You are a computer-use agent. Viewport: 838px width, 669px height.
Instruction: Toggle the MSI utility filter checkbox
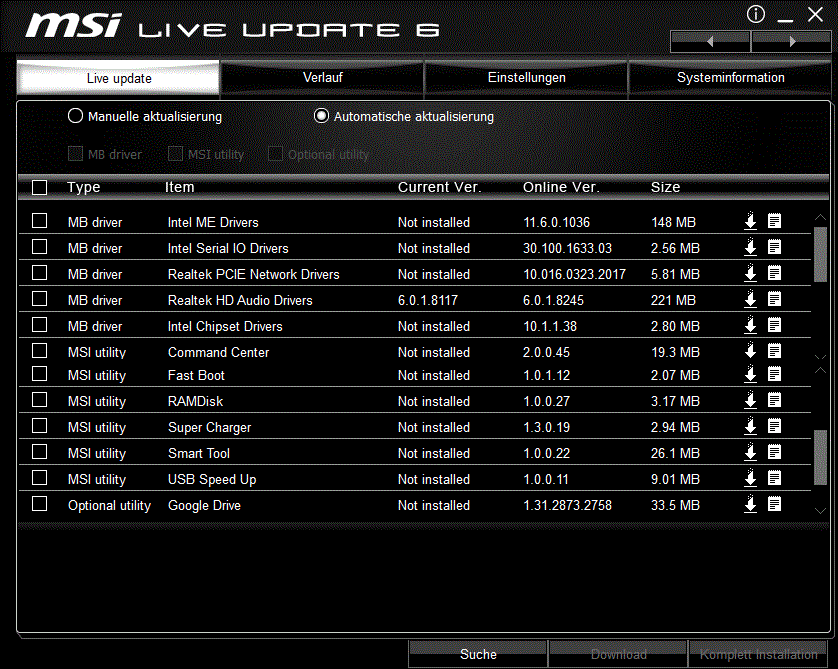[x=175, y=154]
